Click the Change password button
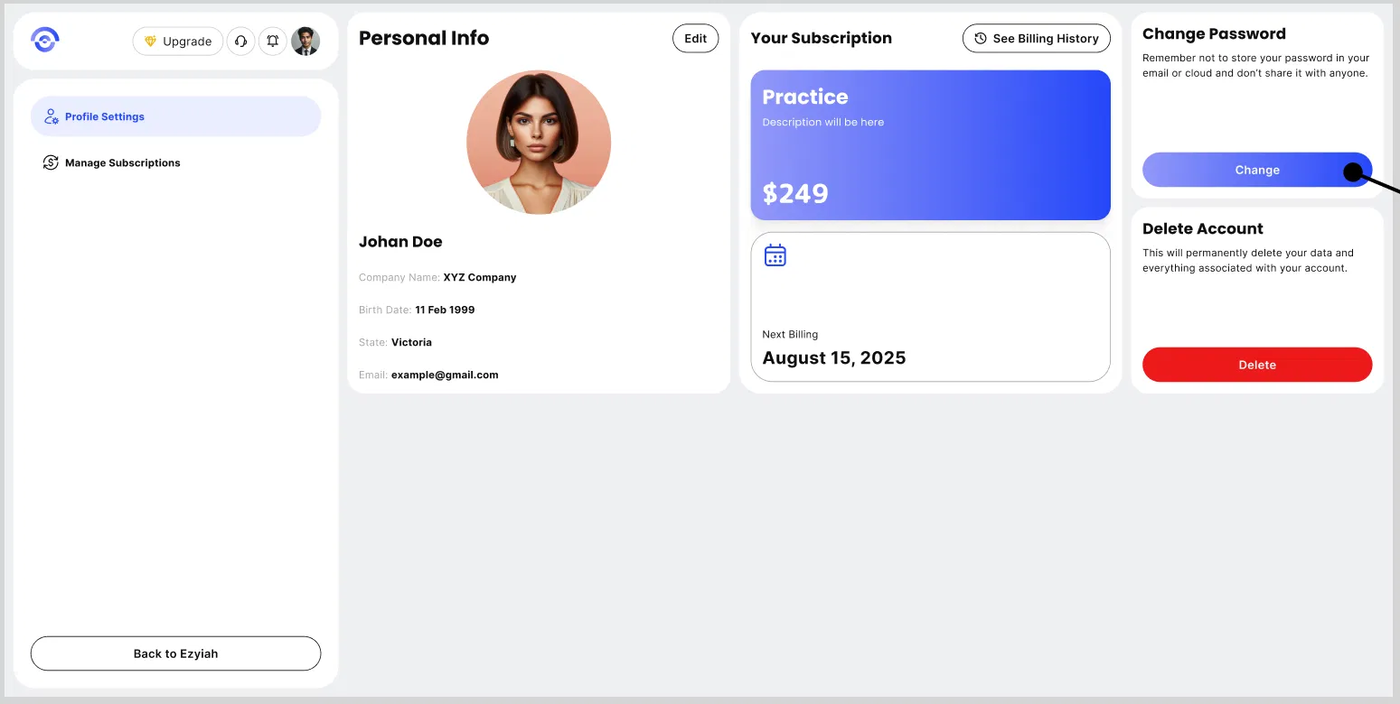This screenshot has height=704, width=1400. (x=1257, y=170)
